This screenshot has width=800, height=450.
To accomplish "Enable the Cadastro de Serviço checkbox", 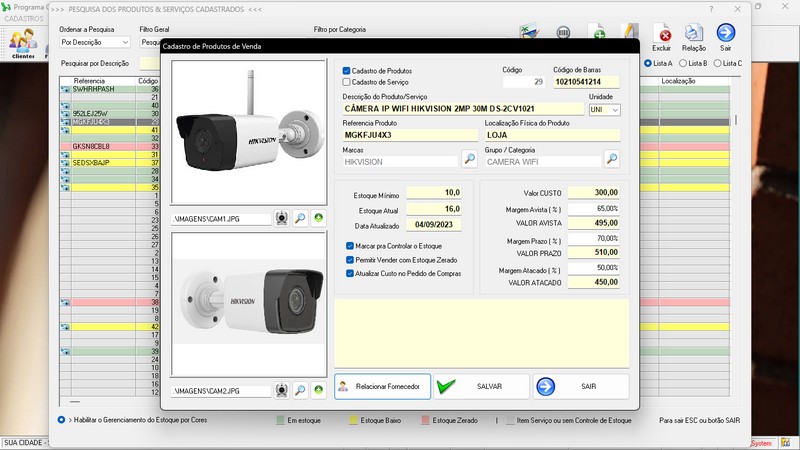I will [x=347, y=82].
